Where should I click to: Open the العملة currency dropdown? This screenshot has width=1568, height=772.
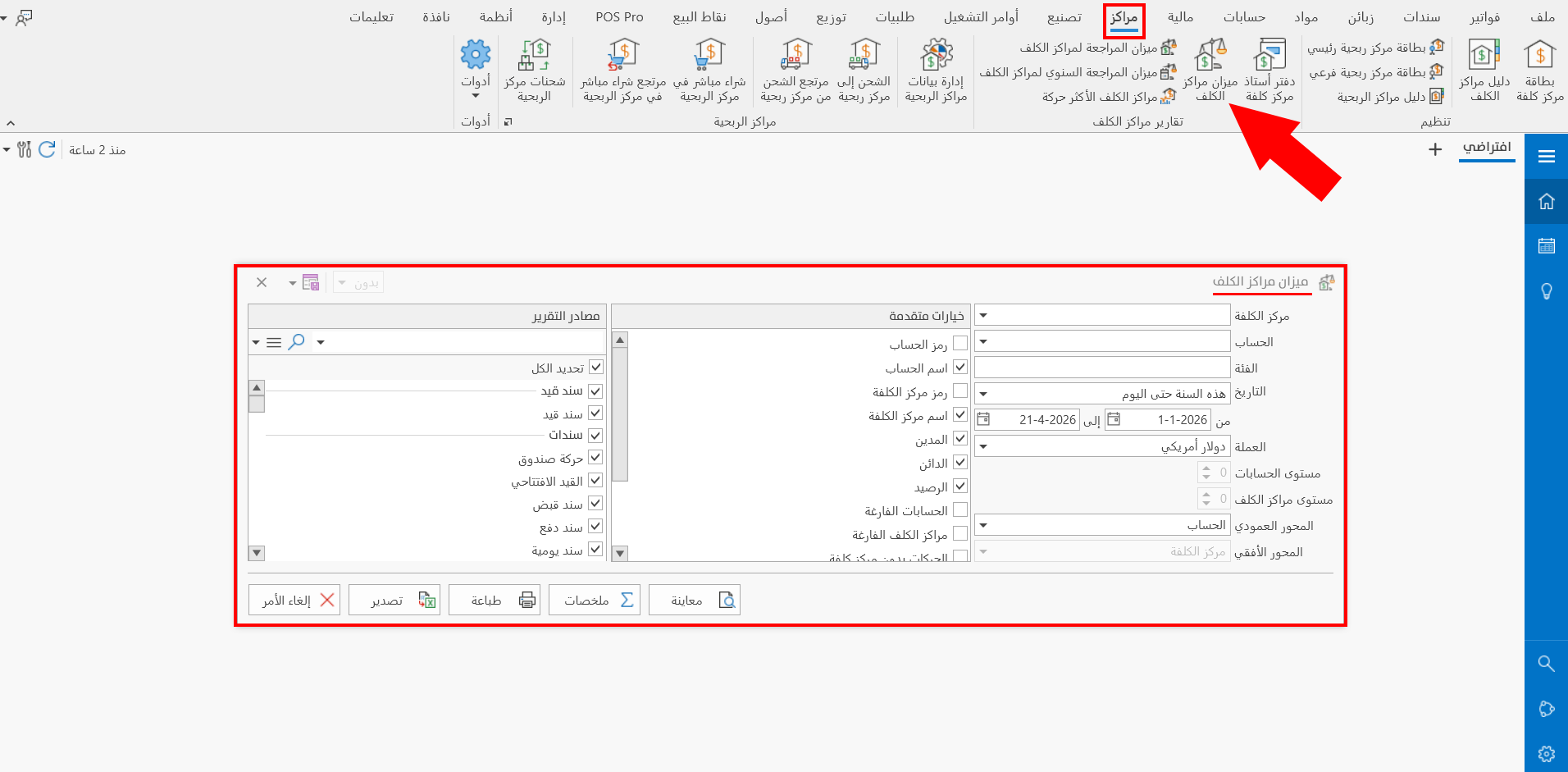pos(983,446)
